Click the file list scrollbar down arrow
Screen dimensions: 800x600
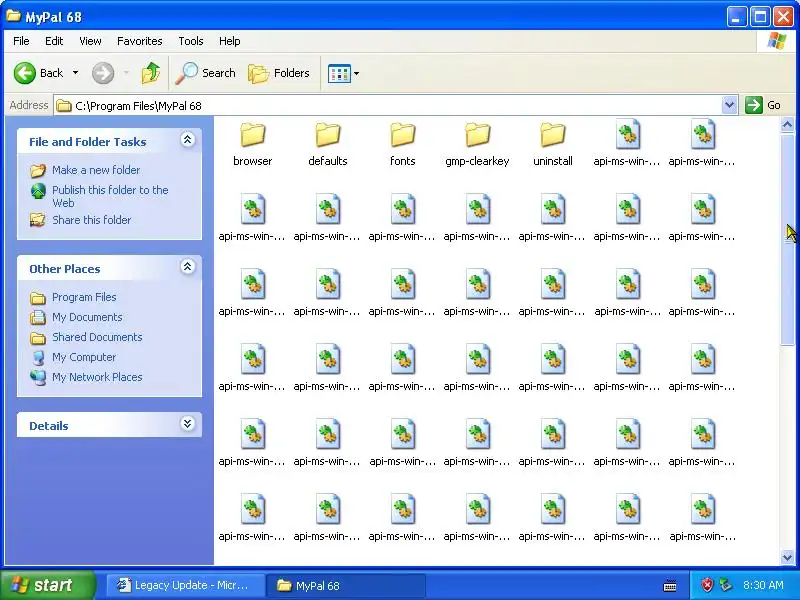point(787,557)
